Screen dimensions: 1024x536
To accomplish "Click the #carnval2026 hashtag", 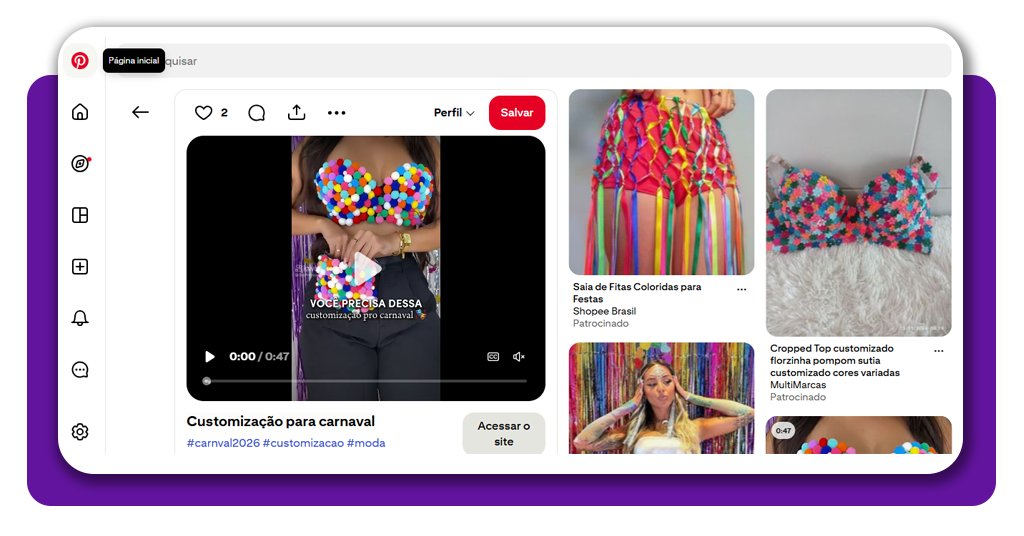I will pyautogui.click(x=223, y=443).
